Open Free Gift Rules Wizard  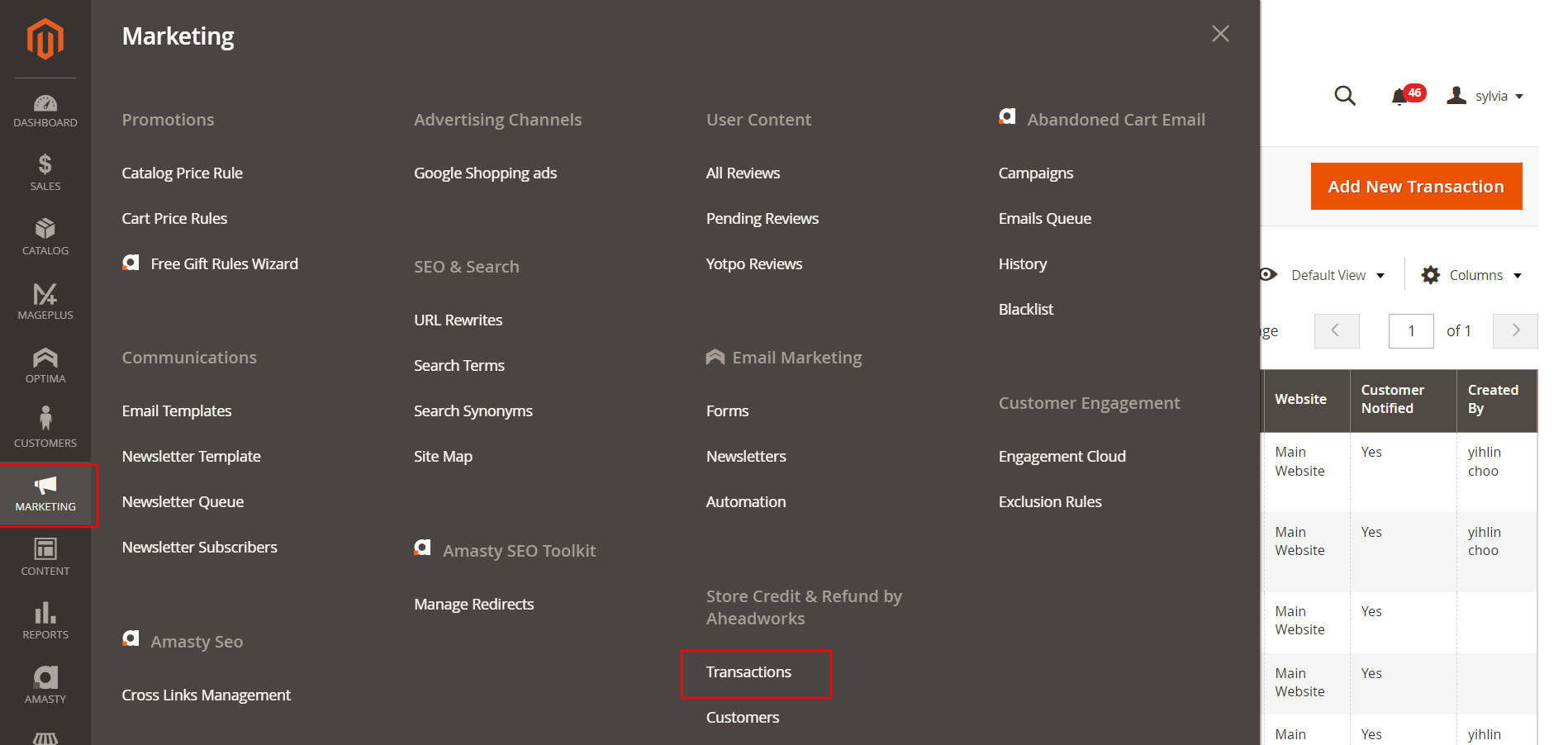tap(210, 264)
